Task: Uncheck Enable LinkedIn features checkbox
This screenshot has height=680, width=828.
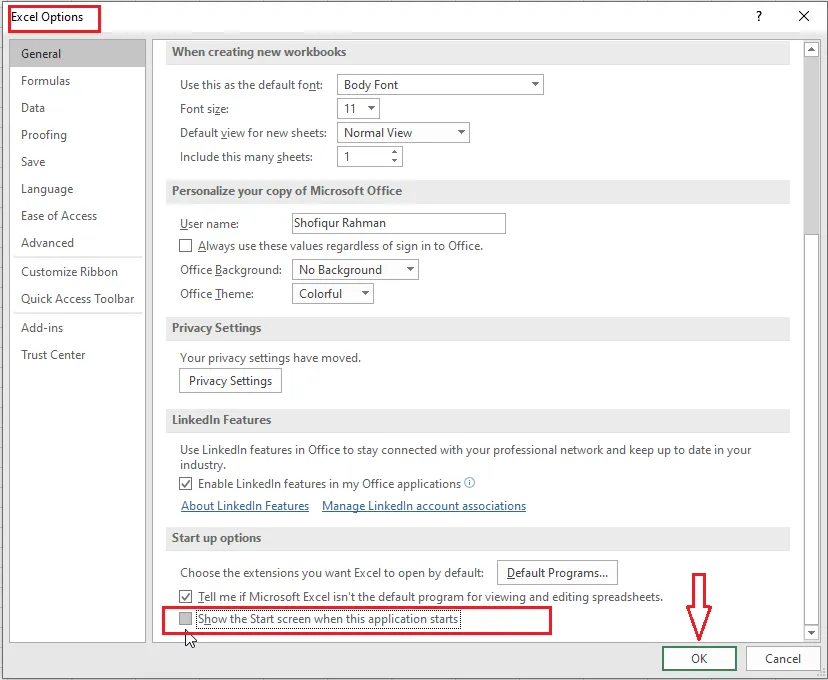Action: pos(185,484)
